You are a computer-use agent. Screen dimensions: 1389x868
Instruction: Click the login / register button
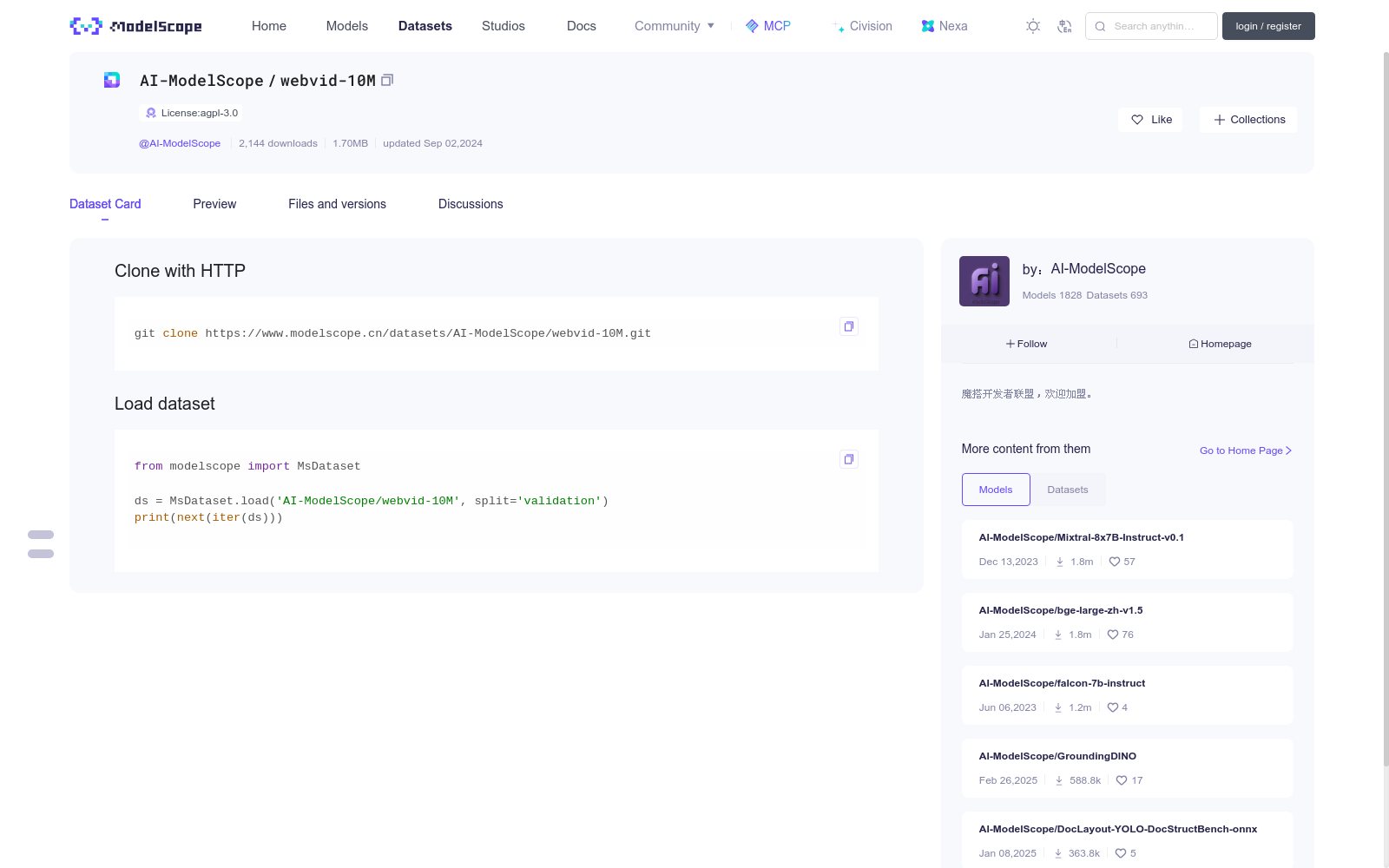point(1268,26)
